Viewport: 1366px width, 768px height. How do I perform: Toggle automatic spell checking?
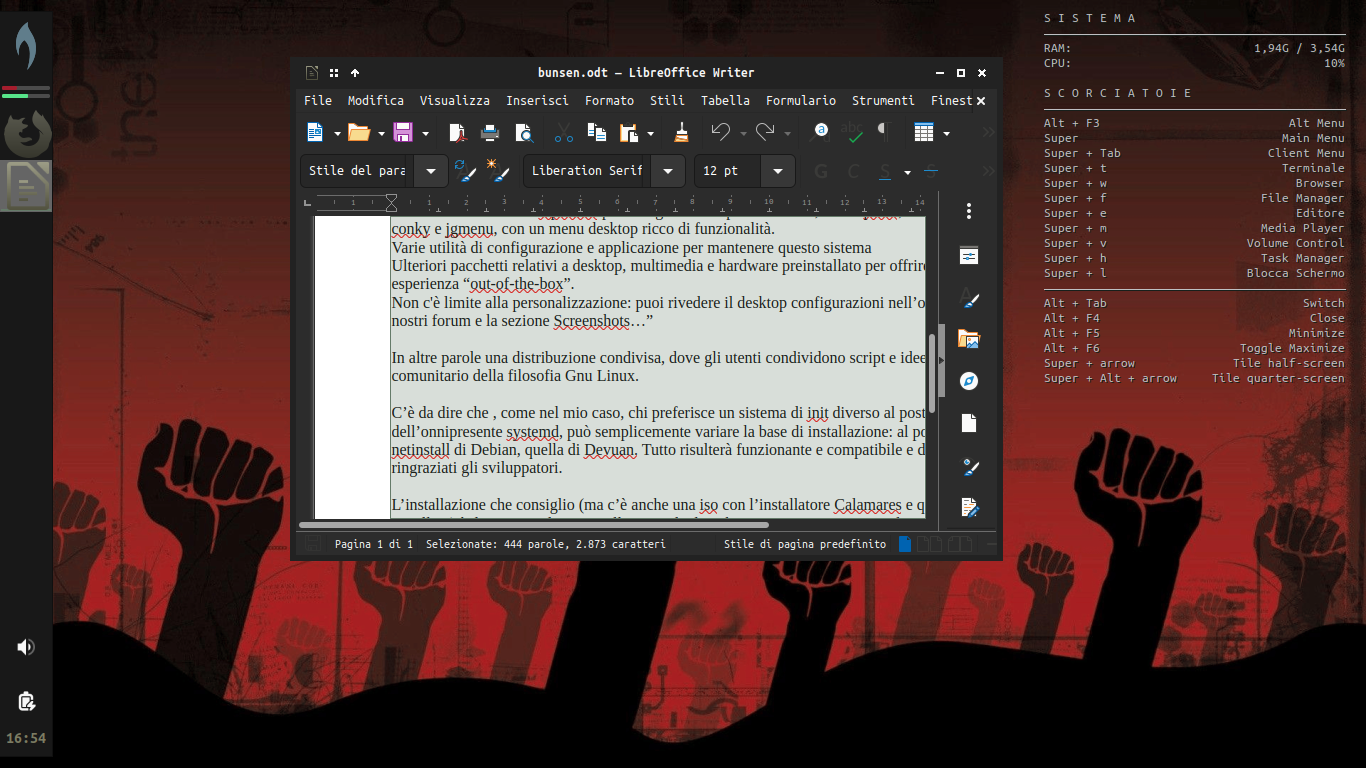(x=853, y=132)
